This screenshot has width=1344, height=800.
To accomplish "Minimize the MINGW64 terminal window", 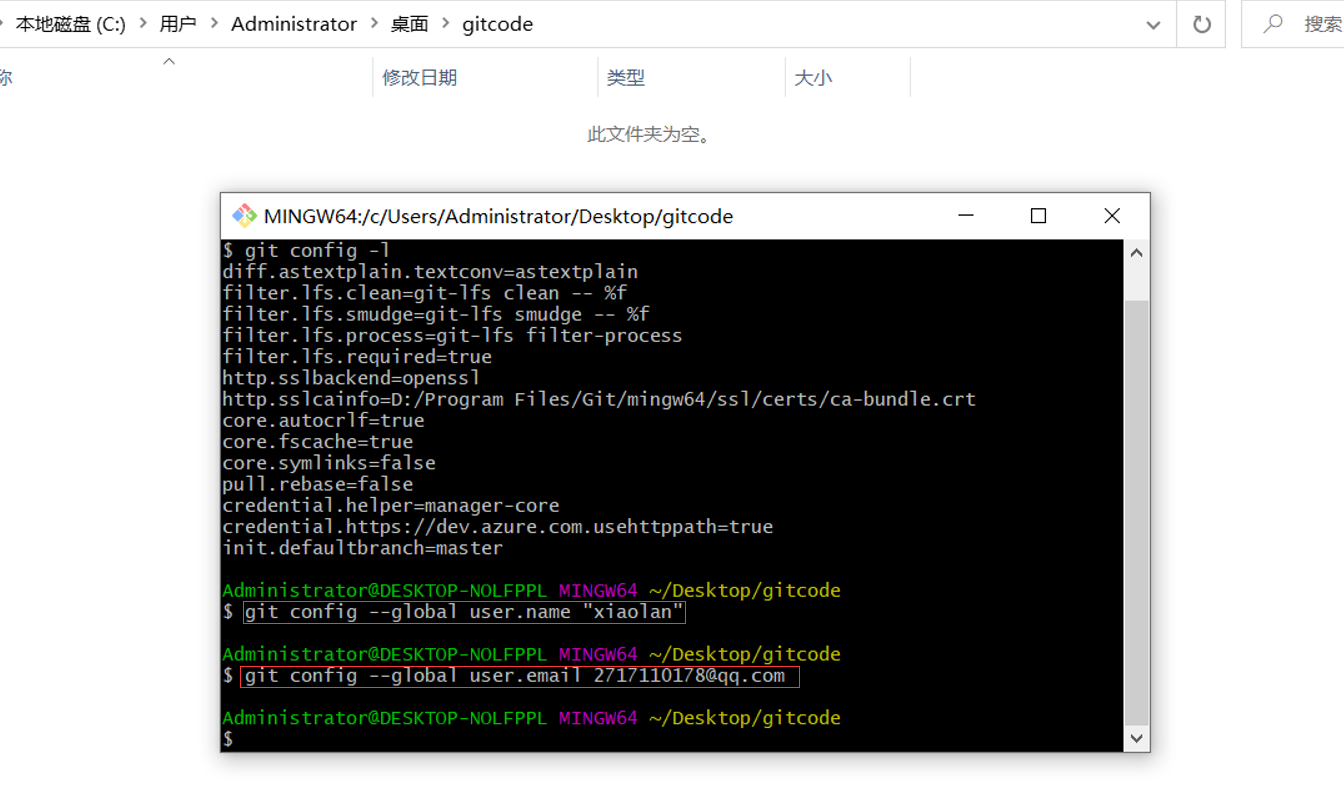I will click(x=966, y=216).
